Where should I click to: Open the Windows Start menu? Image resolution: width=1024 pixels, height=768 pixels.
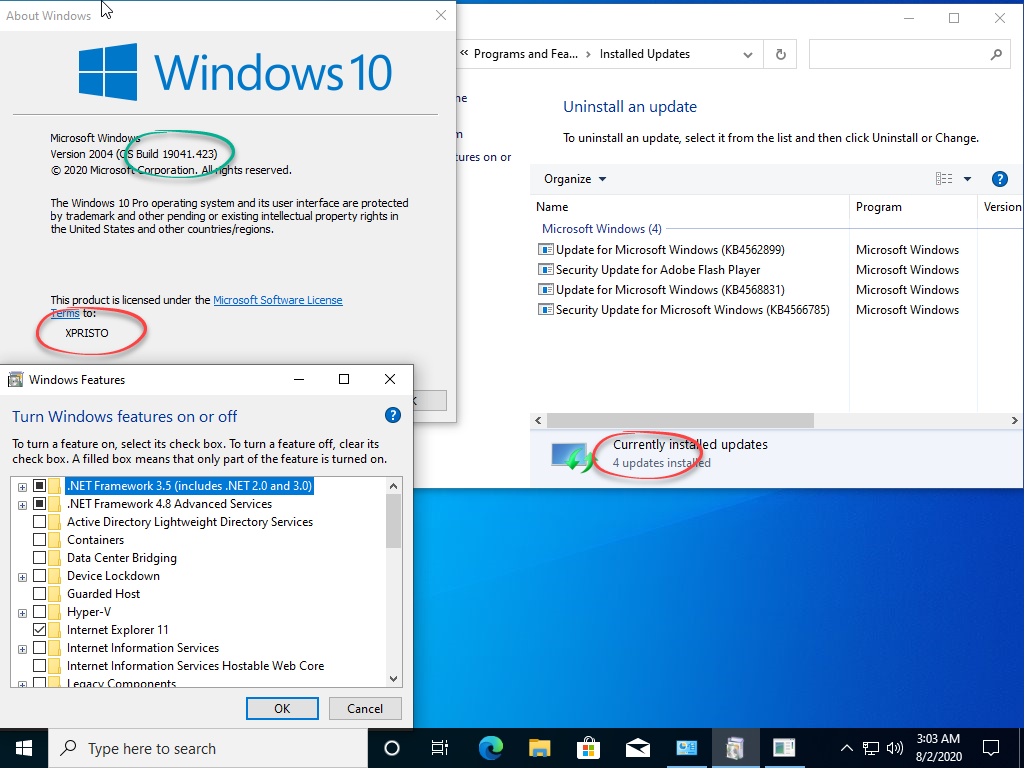click(24, 748)
